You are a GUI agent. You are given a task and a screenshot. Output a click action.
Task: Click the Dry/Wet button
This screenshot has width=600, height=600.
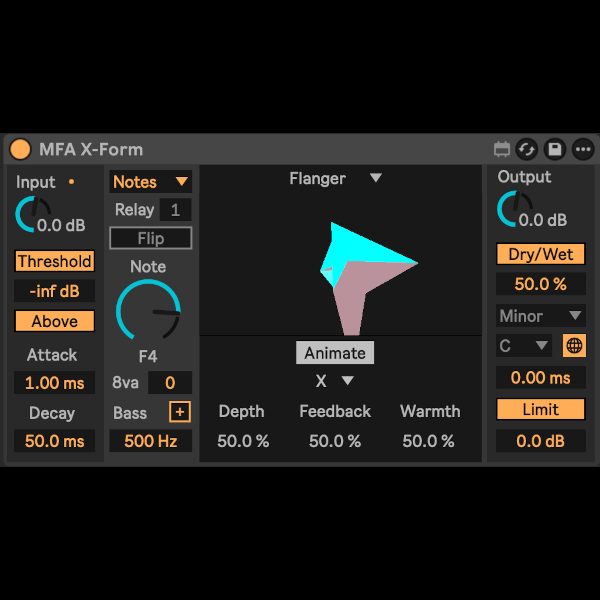coord(540,254)
